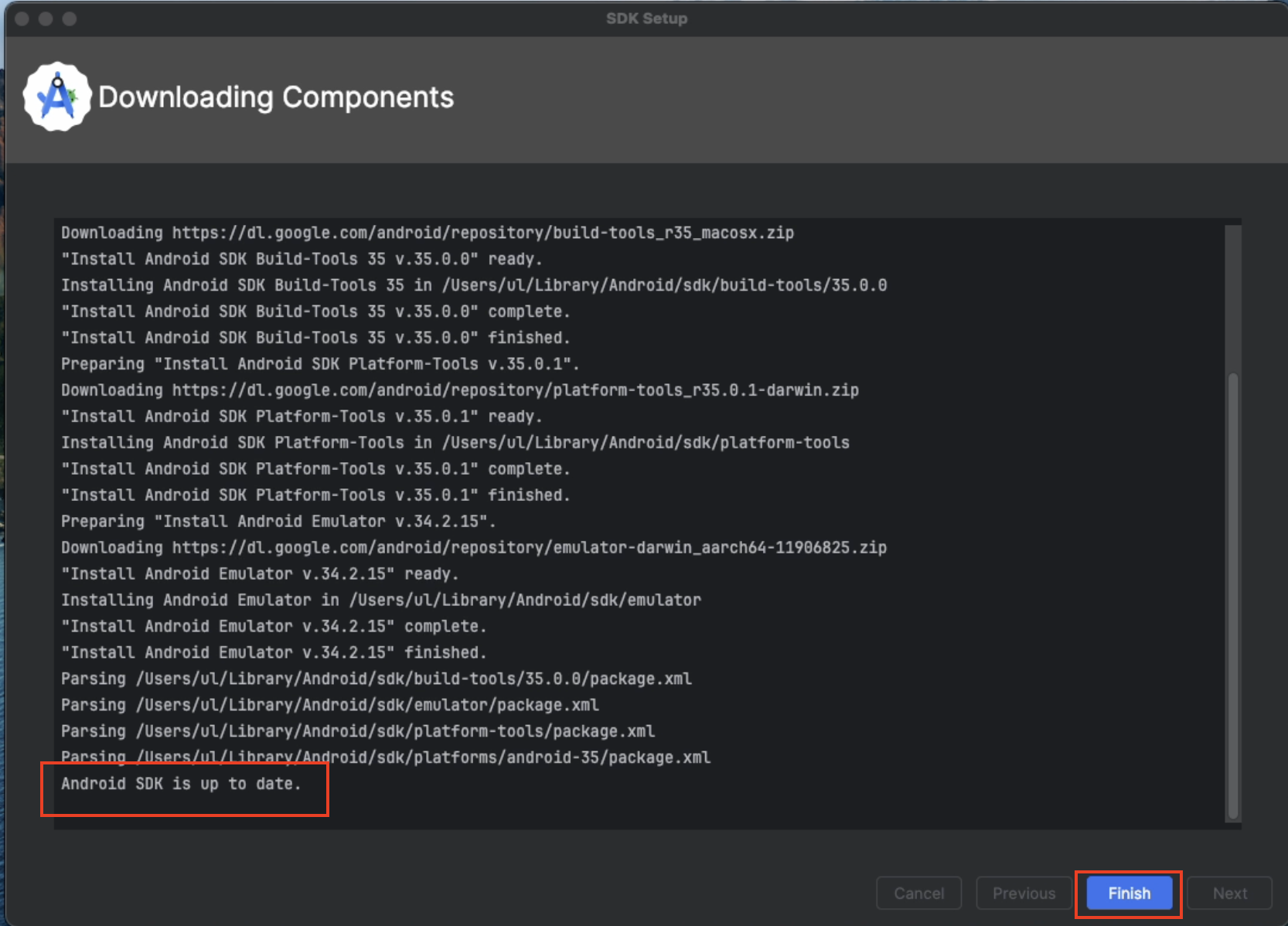This screenshot has height=926, width=1288.
Task: Click Preparing Platform-Tools v.35.0.1 line
Action: [320, 364]
